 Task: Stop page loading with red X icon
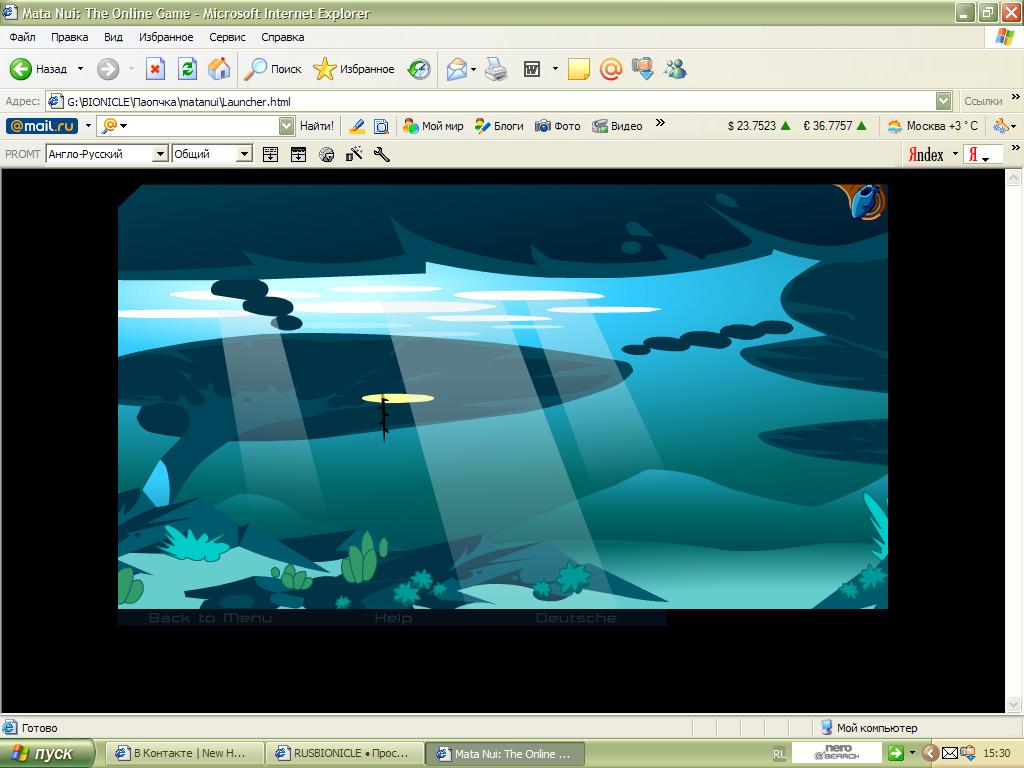tap(155, 69)
